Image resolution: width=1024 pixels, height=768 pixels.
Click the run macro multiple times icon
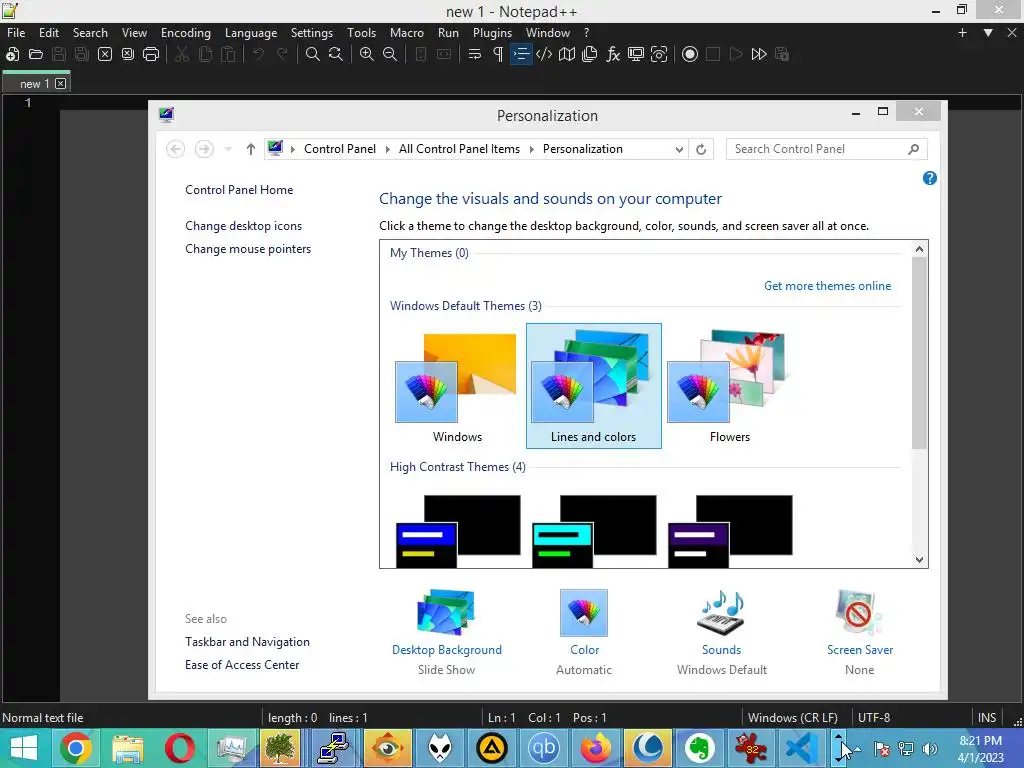[759, 54]
